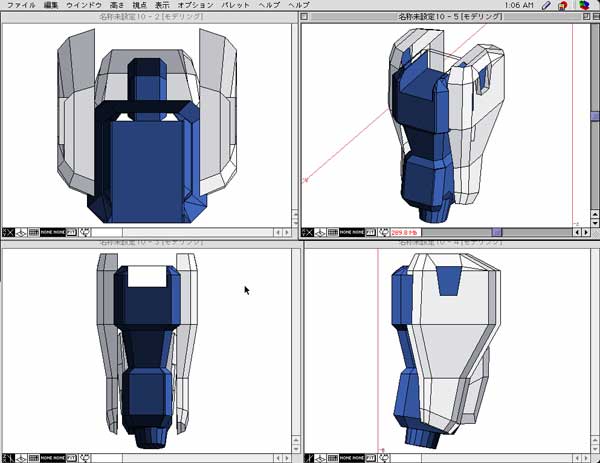This screenshot has height=463, width=600.
Task: Click the application switcher icon at the menu bar's end
Action: (x=584, y=5)
